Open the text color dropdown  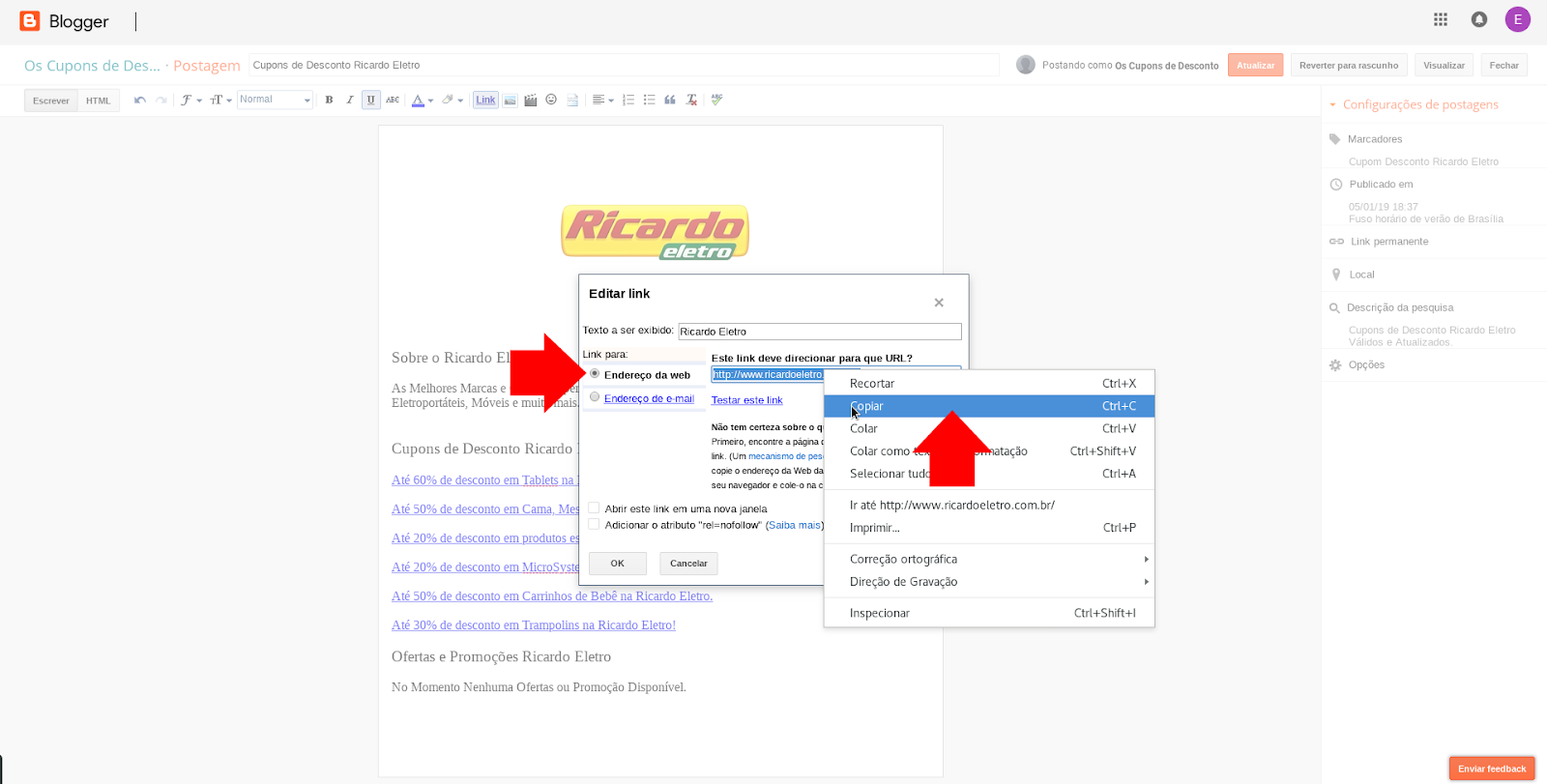coord(423,100)
